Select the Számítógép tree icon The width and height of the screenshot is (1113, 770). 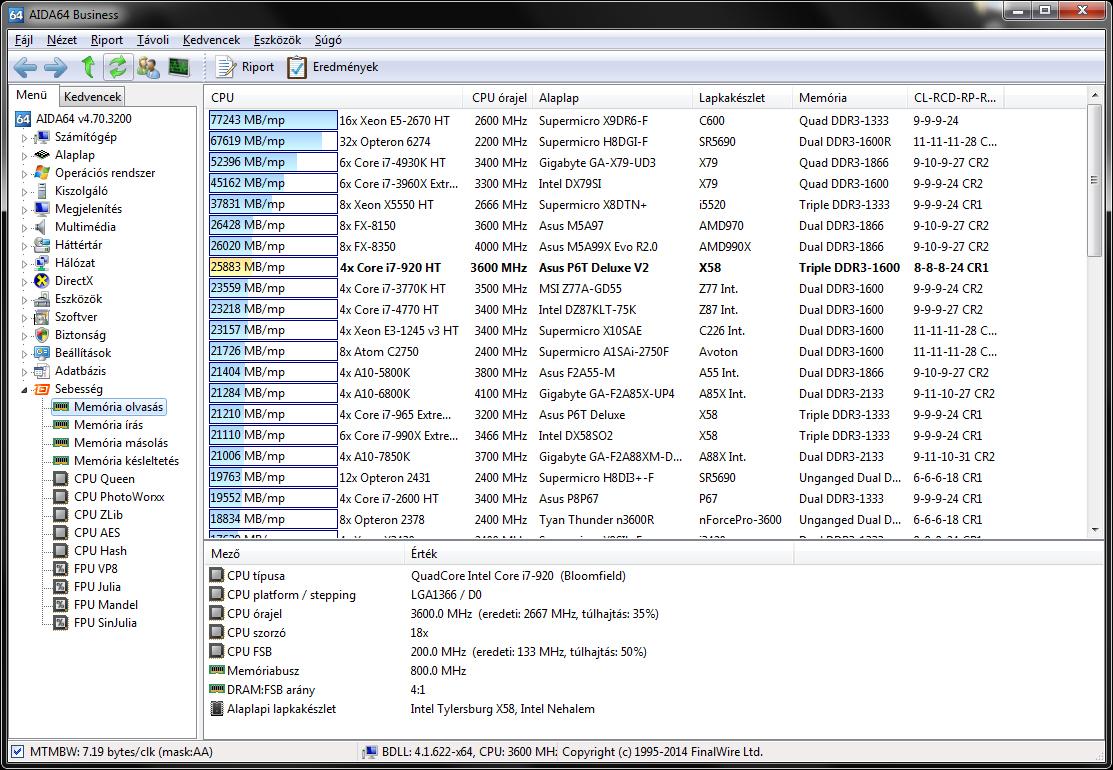tap(43, 137)
